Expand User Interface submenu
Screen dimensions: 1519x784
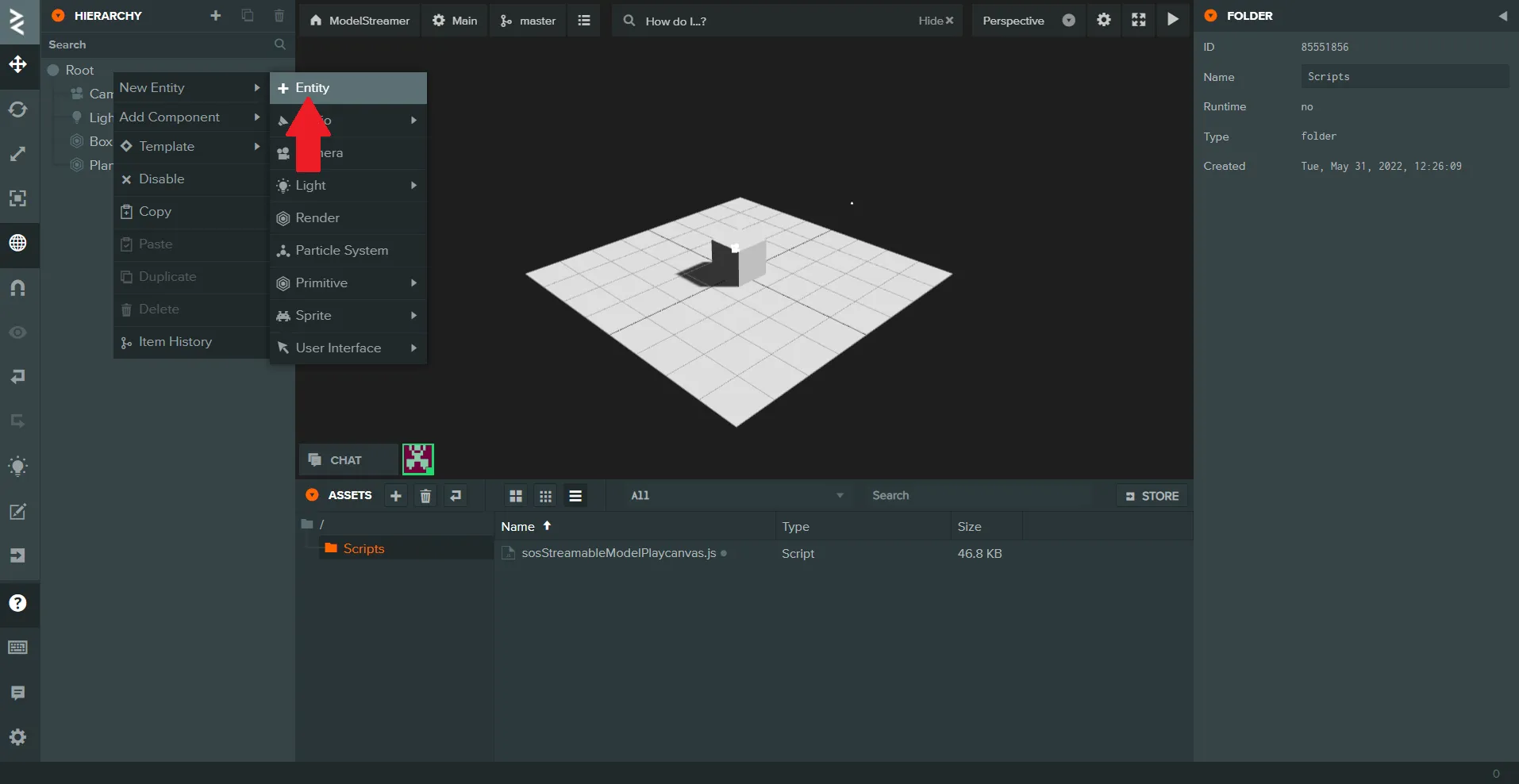click(348, 348)
